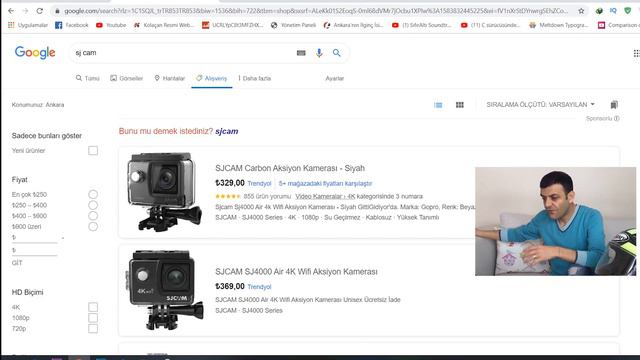Show Sponsorlu info icon
This screenshot has width=640, height=360.
tap(617, 118)
